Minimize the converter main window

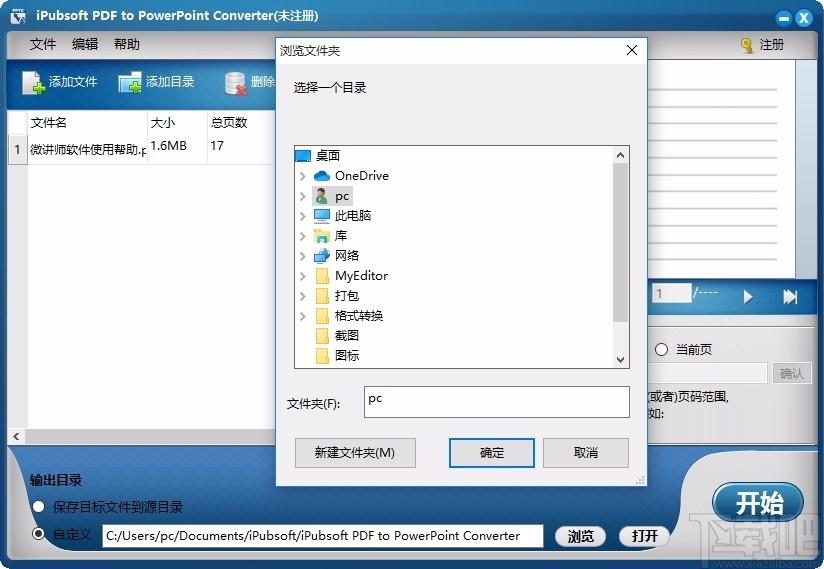point(784,18)
